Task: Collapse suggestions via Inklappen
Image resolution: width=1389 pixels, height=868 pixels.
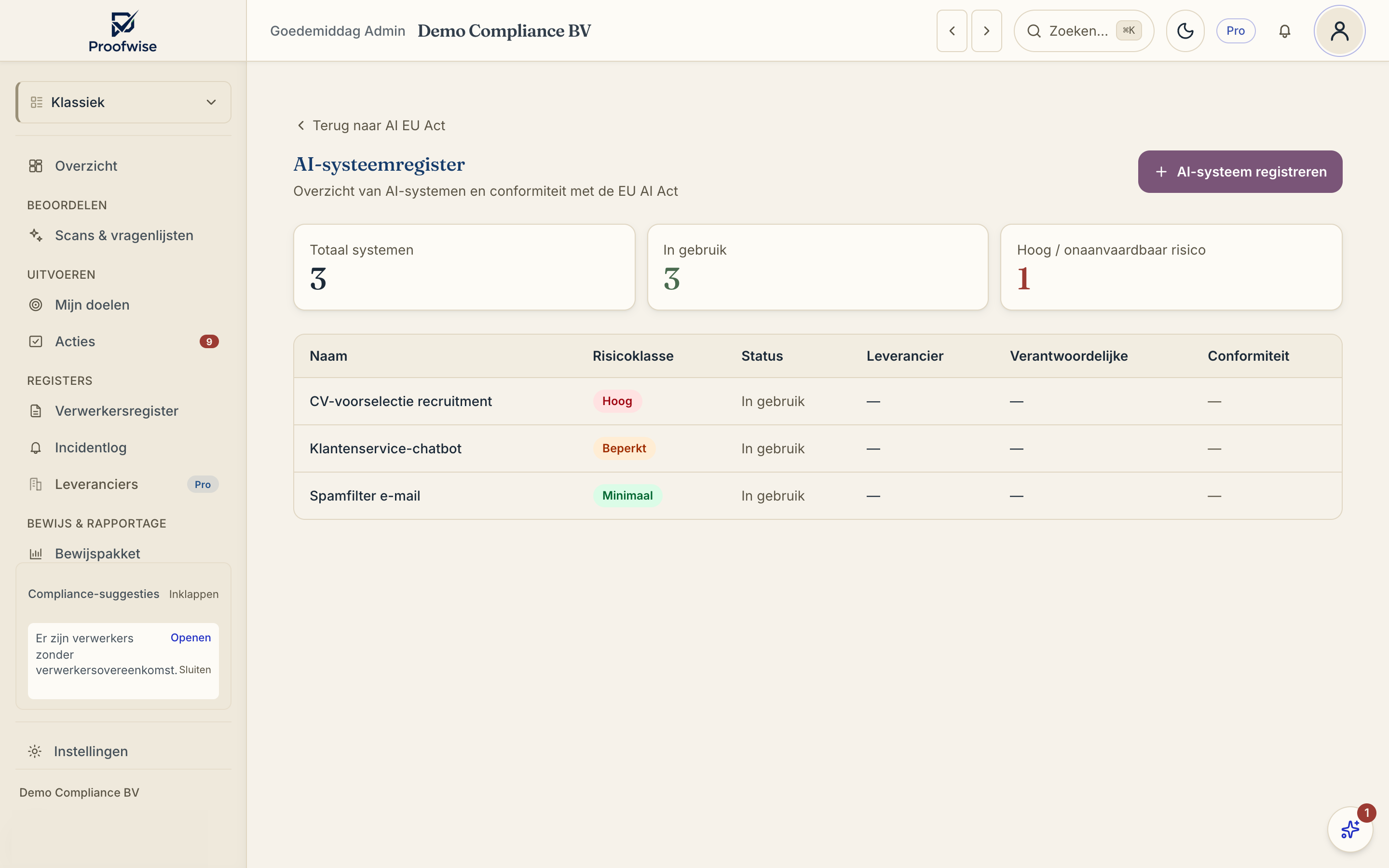Action: 193,594
